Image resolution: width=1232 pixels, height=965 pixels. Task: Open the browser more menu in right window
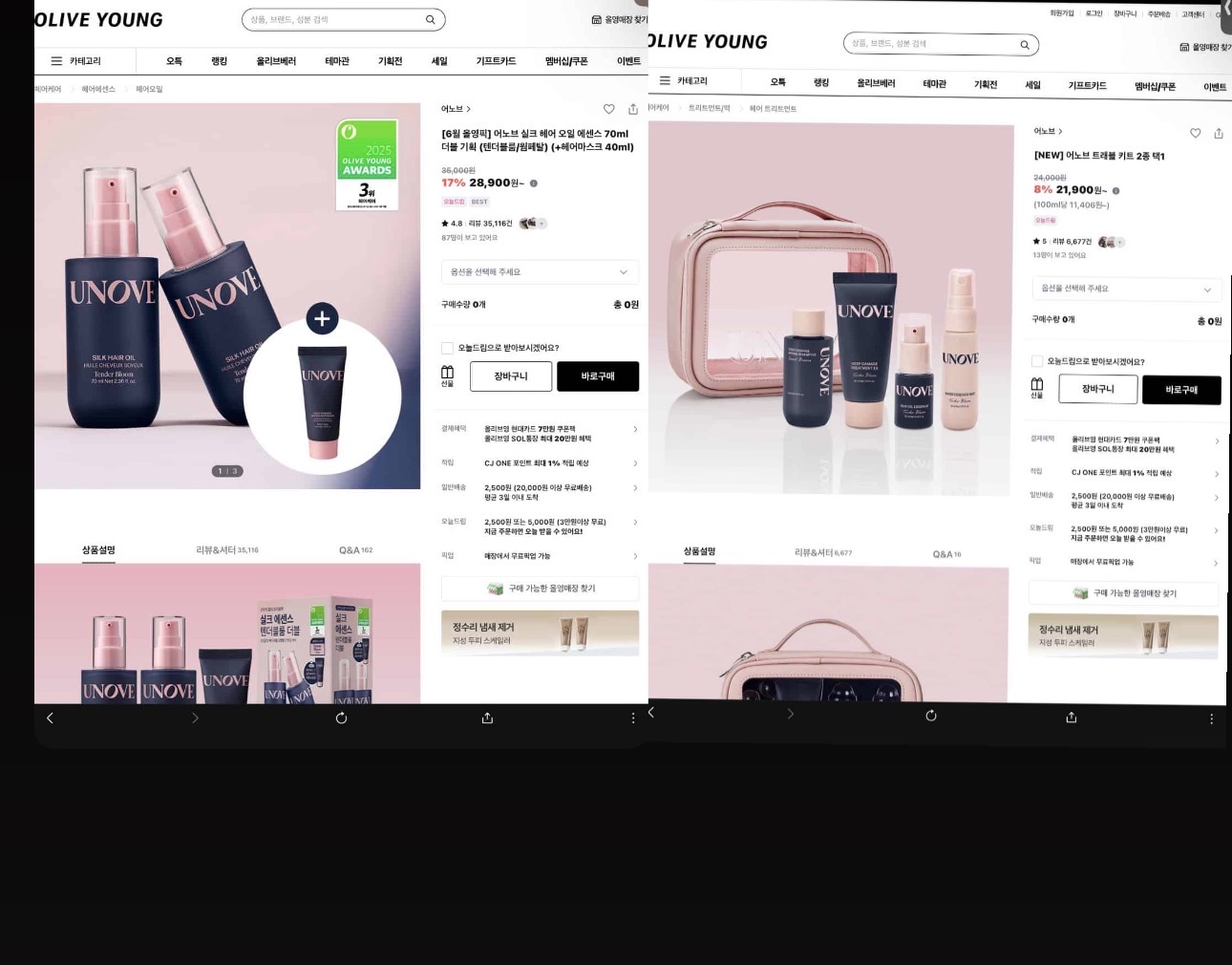coord(1212,718)
